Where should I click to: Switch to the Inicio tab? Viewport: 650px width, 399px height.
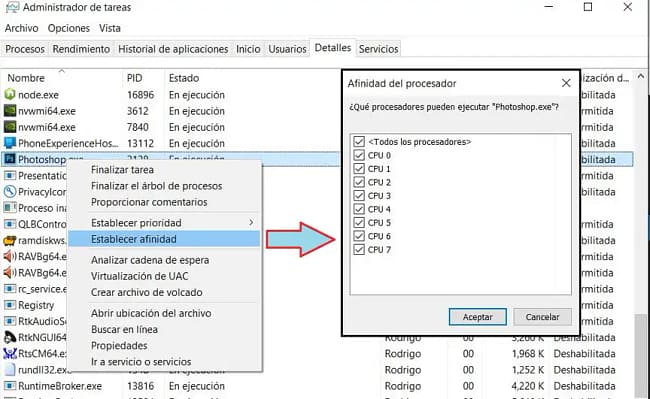pos(248,49)
